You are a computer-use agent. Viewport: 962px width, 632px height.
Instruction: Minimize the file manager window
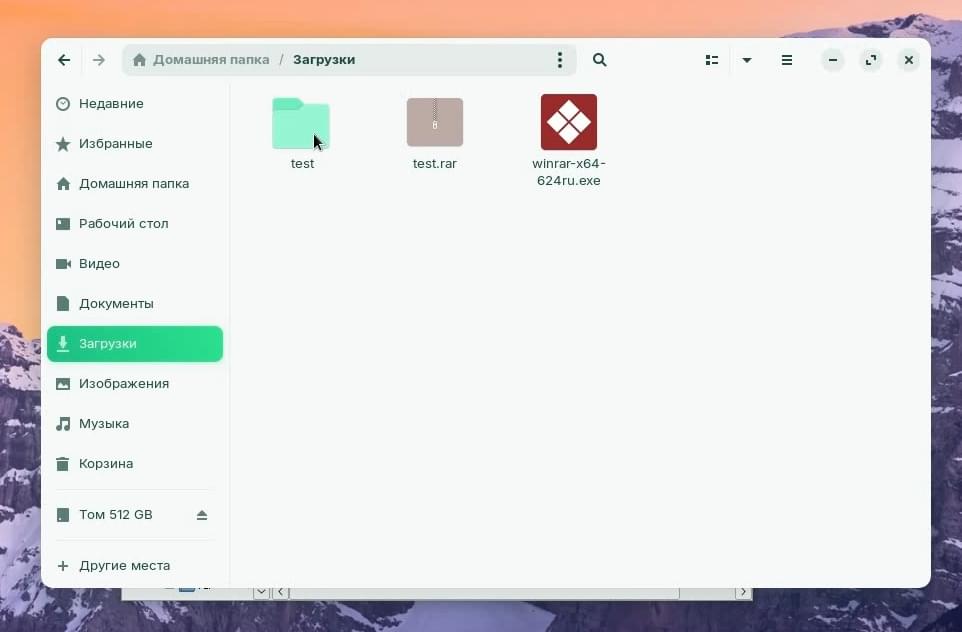pos(833,60)
